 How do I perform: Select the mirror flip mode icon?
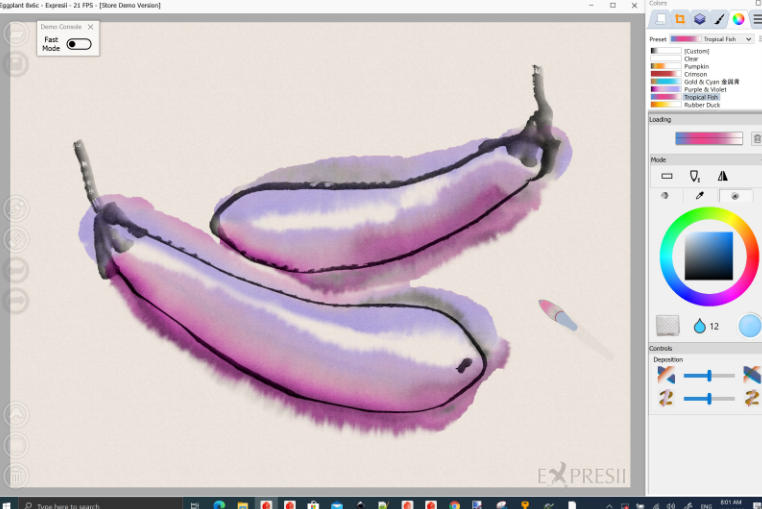coord(722,176)
